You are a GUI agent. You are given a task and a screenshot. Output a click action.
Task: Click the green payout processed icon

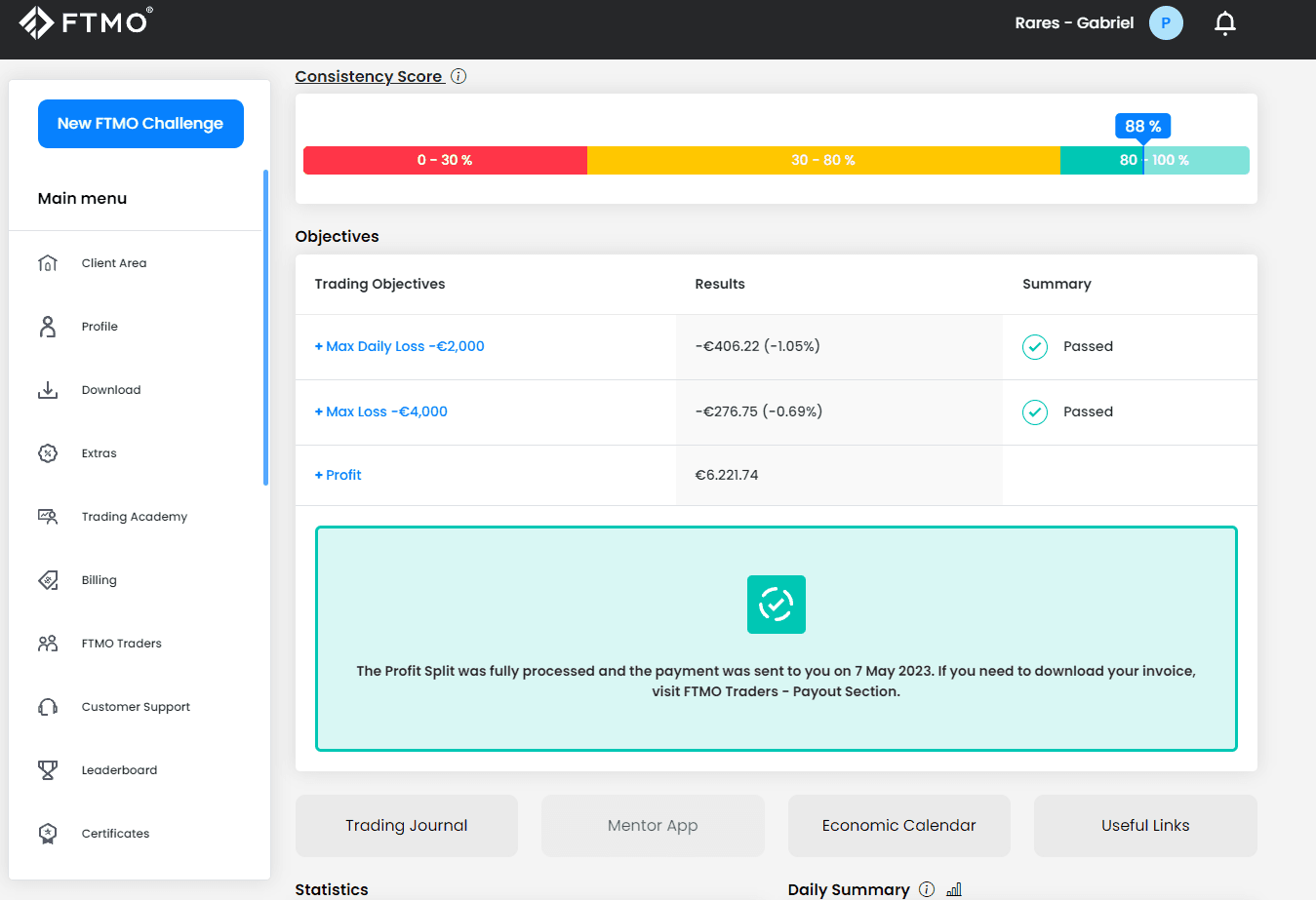point(777,605)
